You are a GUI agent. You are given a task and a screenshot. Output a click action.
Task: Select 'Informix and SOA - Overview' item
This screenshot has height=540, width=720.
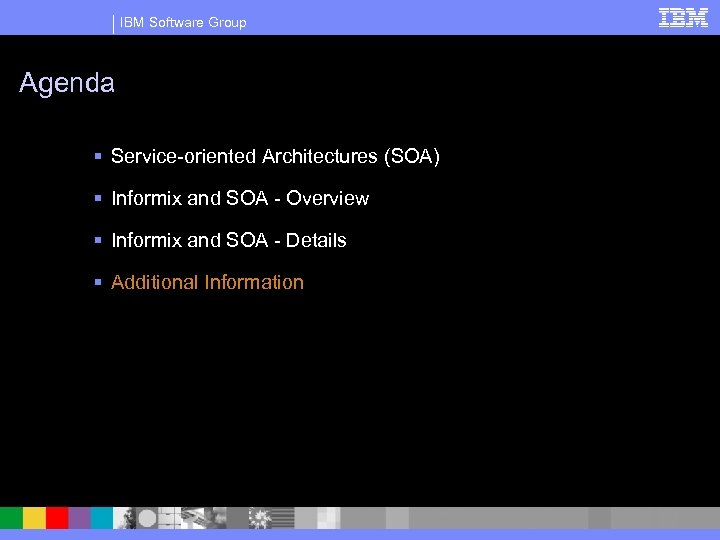click(x=240, y=198)
